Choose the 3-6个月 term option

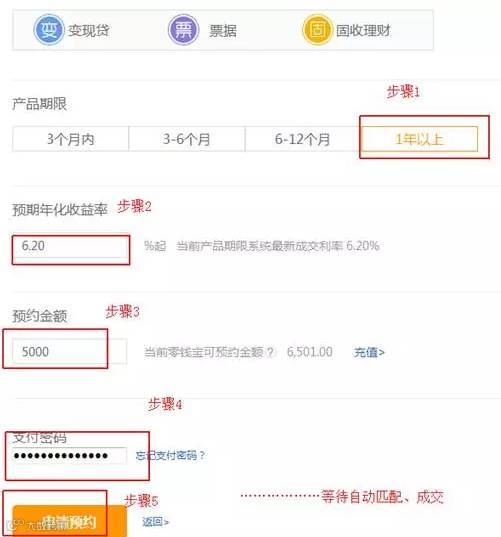tap(187, 139)
